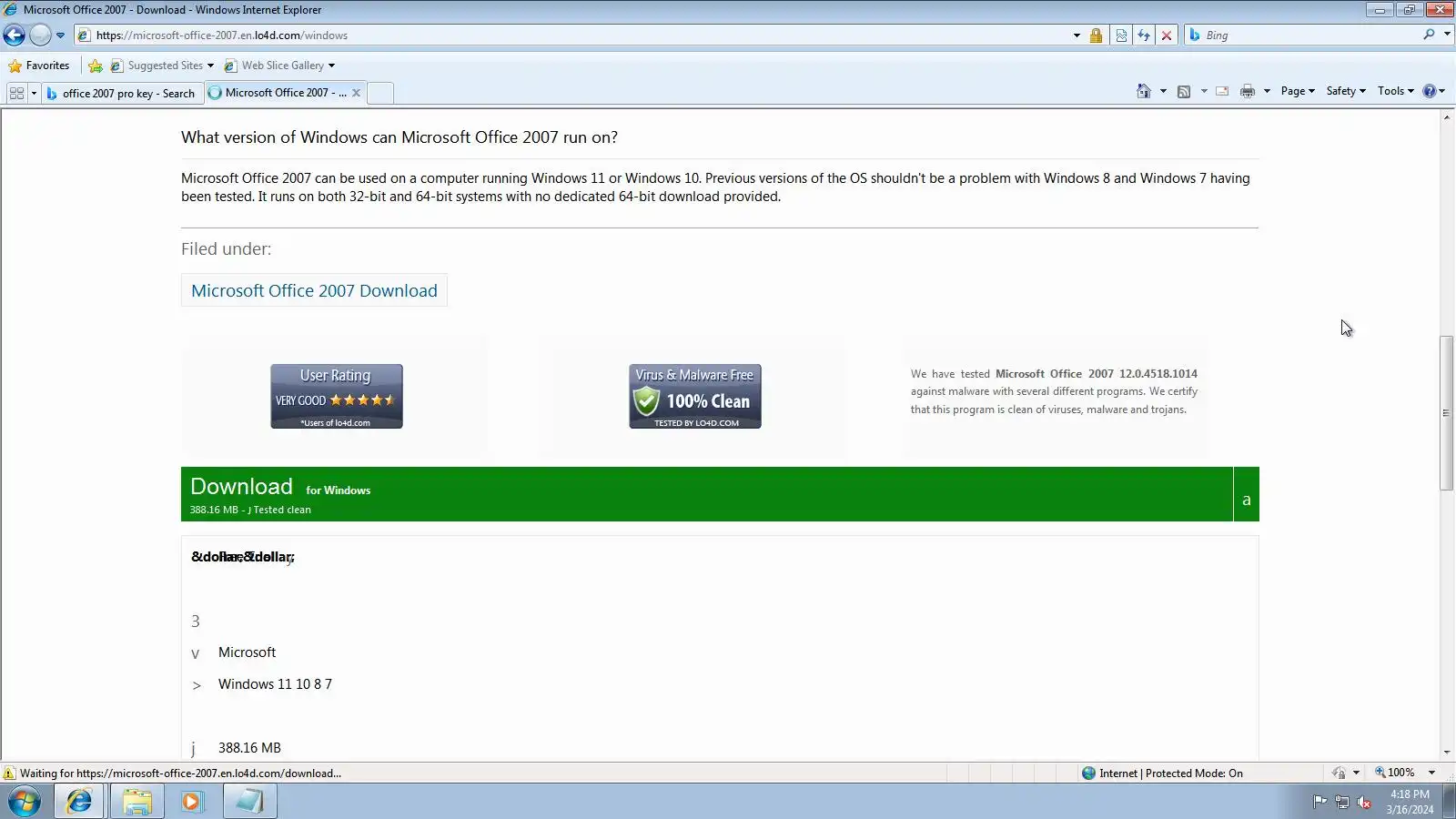Click the Home icon in command bar
This screenshot has height=819, width=1456.
(x=1144, y=91)
